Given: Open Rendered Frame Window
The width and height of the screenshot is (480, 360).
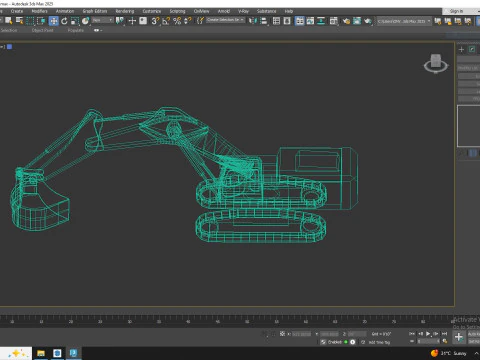Looking at the screenshot, I should pyautogui.click(x=357, y=21).
